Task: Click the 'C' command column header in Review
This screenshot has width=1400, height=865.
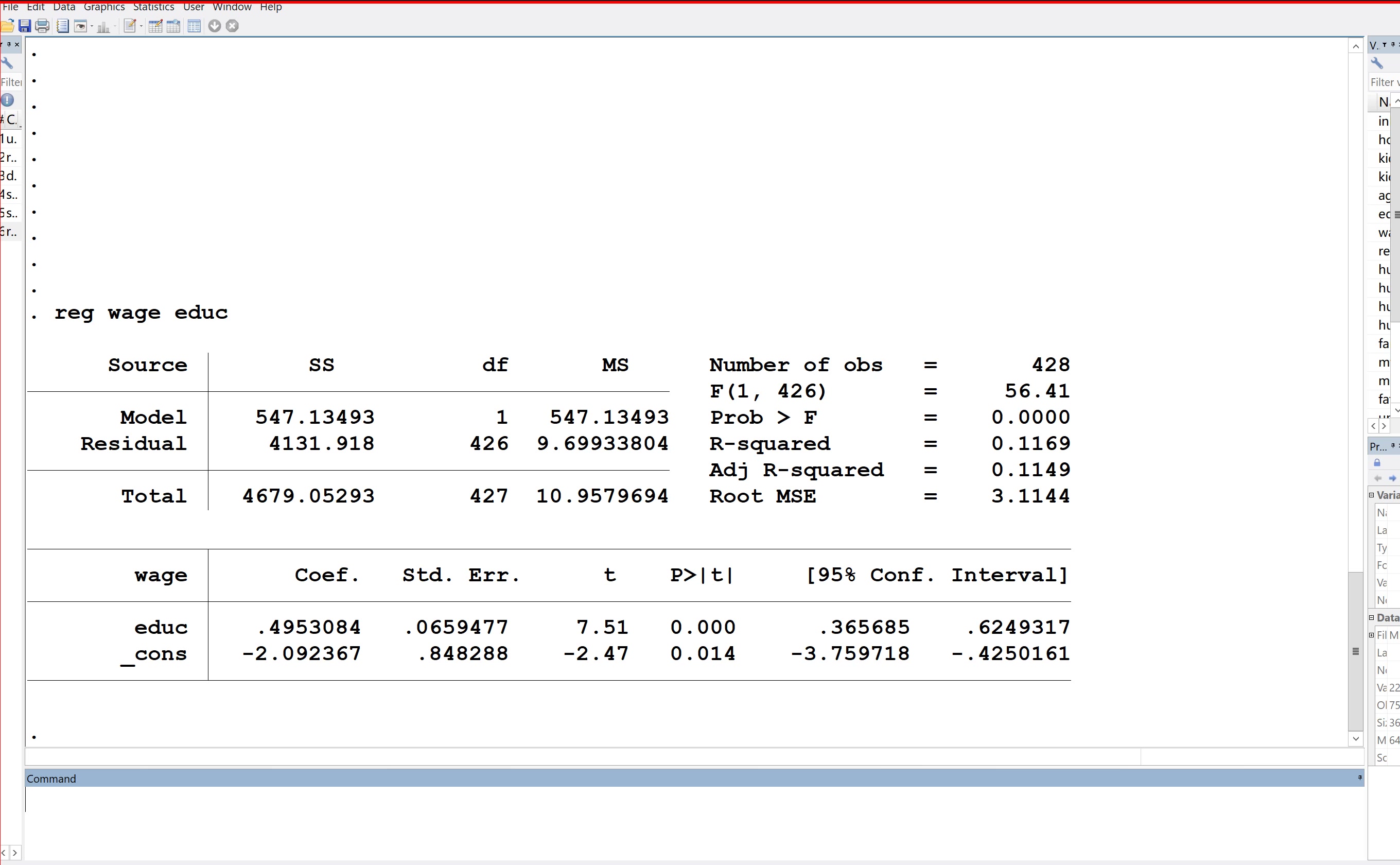Action: tap(12, 119)
